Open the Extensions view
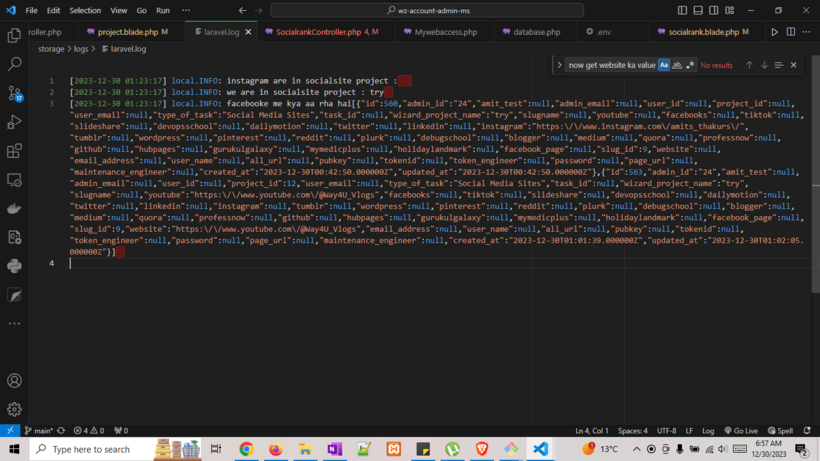 (14, 151)
